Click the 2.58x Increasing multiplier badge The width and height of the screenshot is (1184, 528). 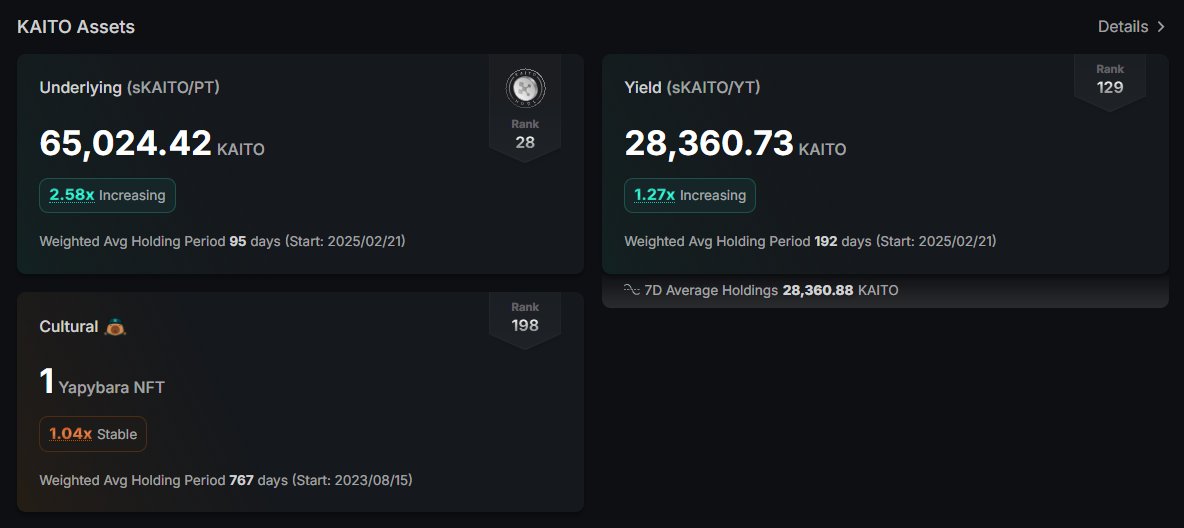[107, 195]
